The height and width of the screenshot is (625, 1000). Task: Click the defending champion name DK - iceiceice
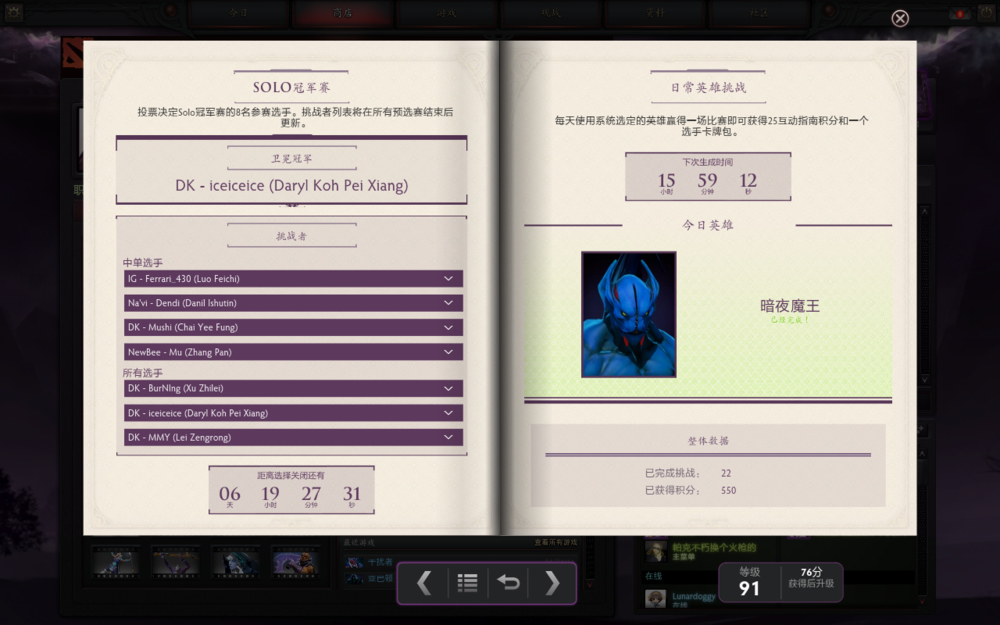coord(291,186)
